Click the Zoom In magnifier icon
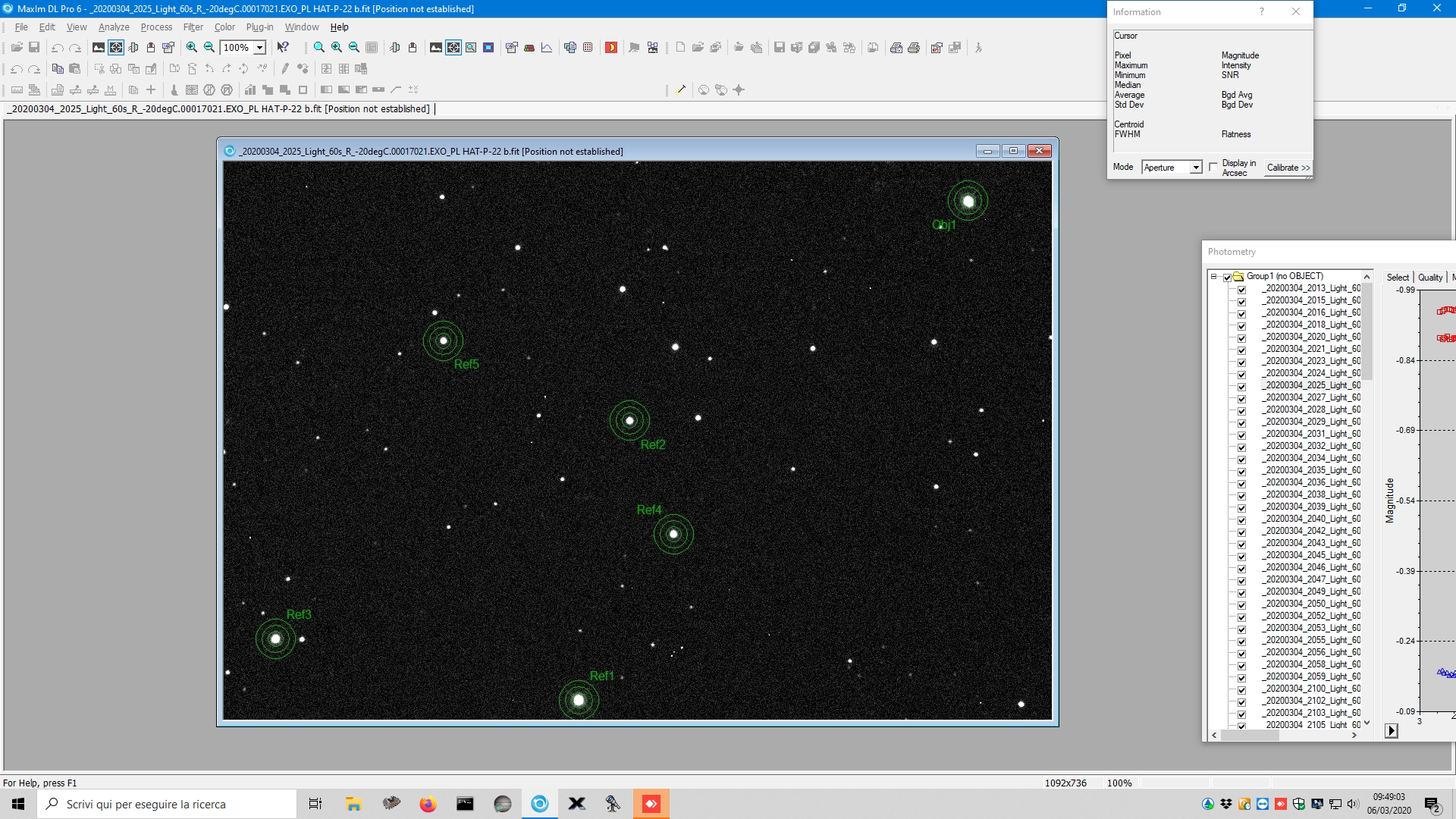 [192, 47]
